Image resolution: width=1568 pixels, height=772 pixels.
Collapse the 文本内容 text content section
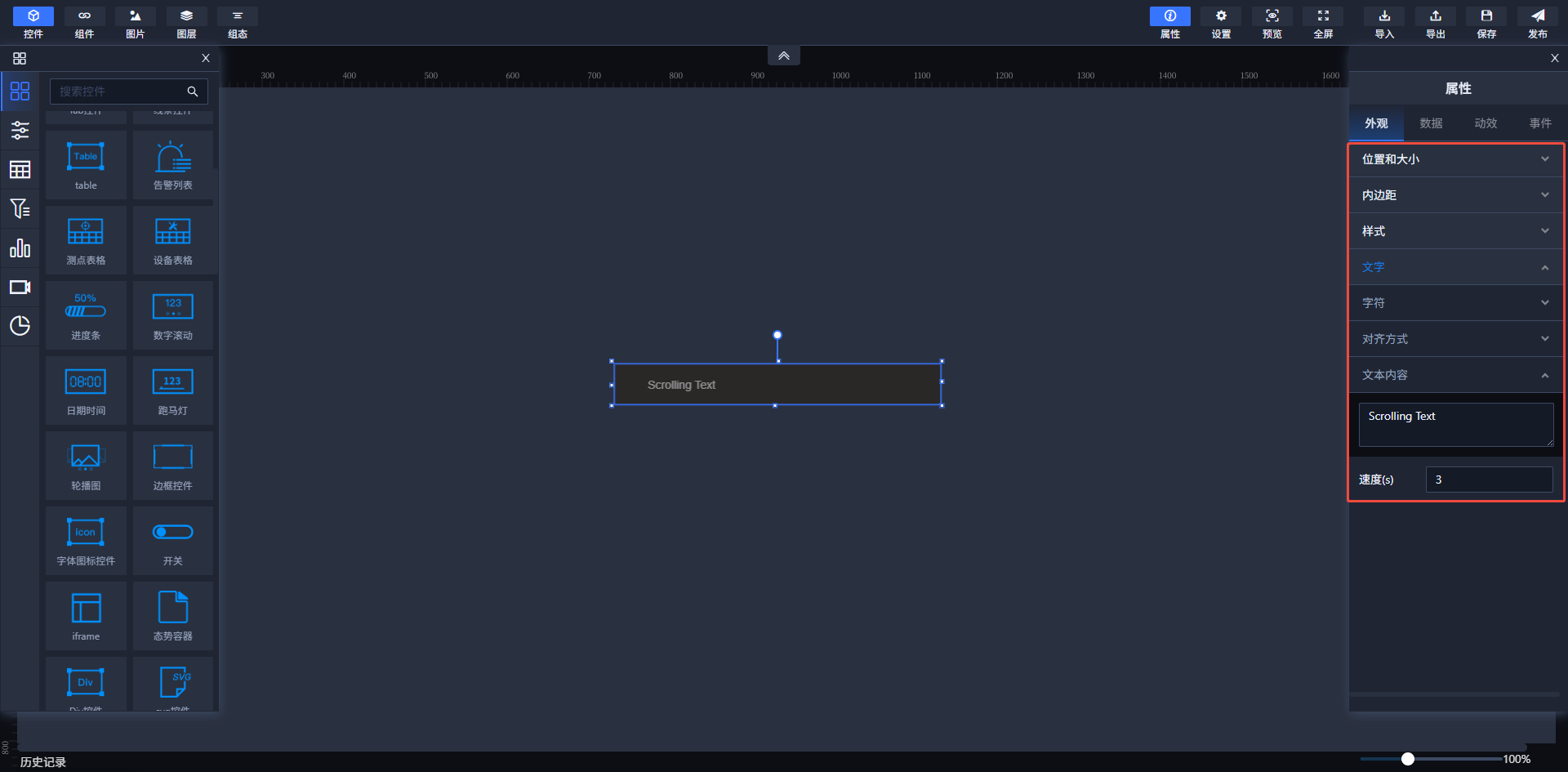(1456, 375)
